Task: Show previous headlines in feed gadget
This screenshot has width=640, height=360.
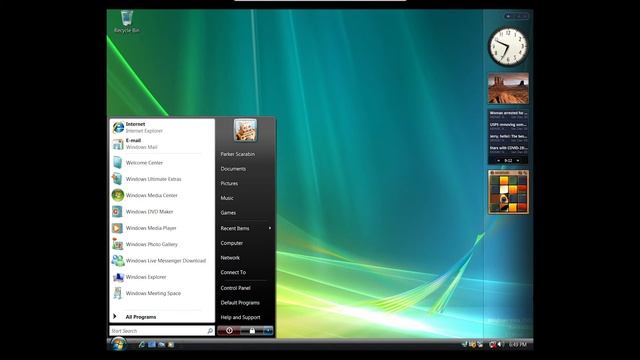Action: pos(498,160)
